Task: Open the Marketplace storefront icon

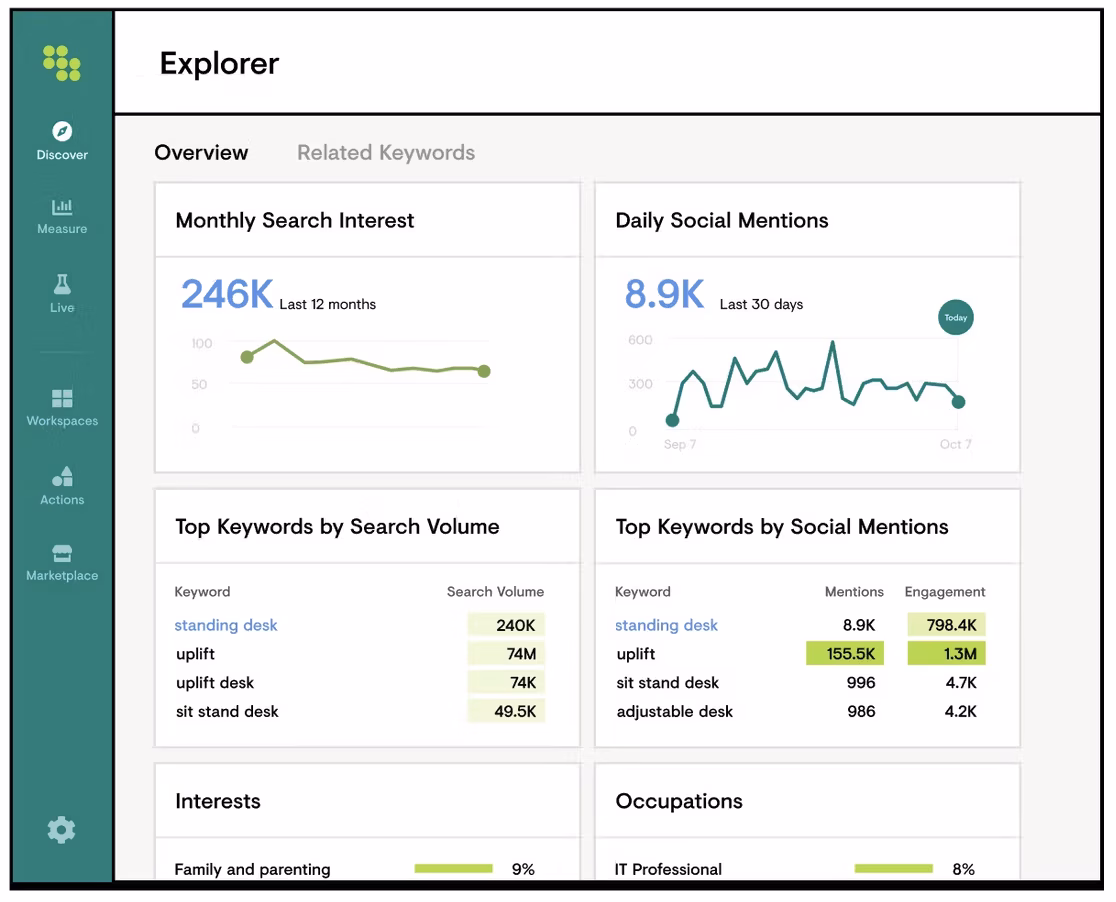Action: point(62,553)
